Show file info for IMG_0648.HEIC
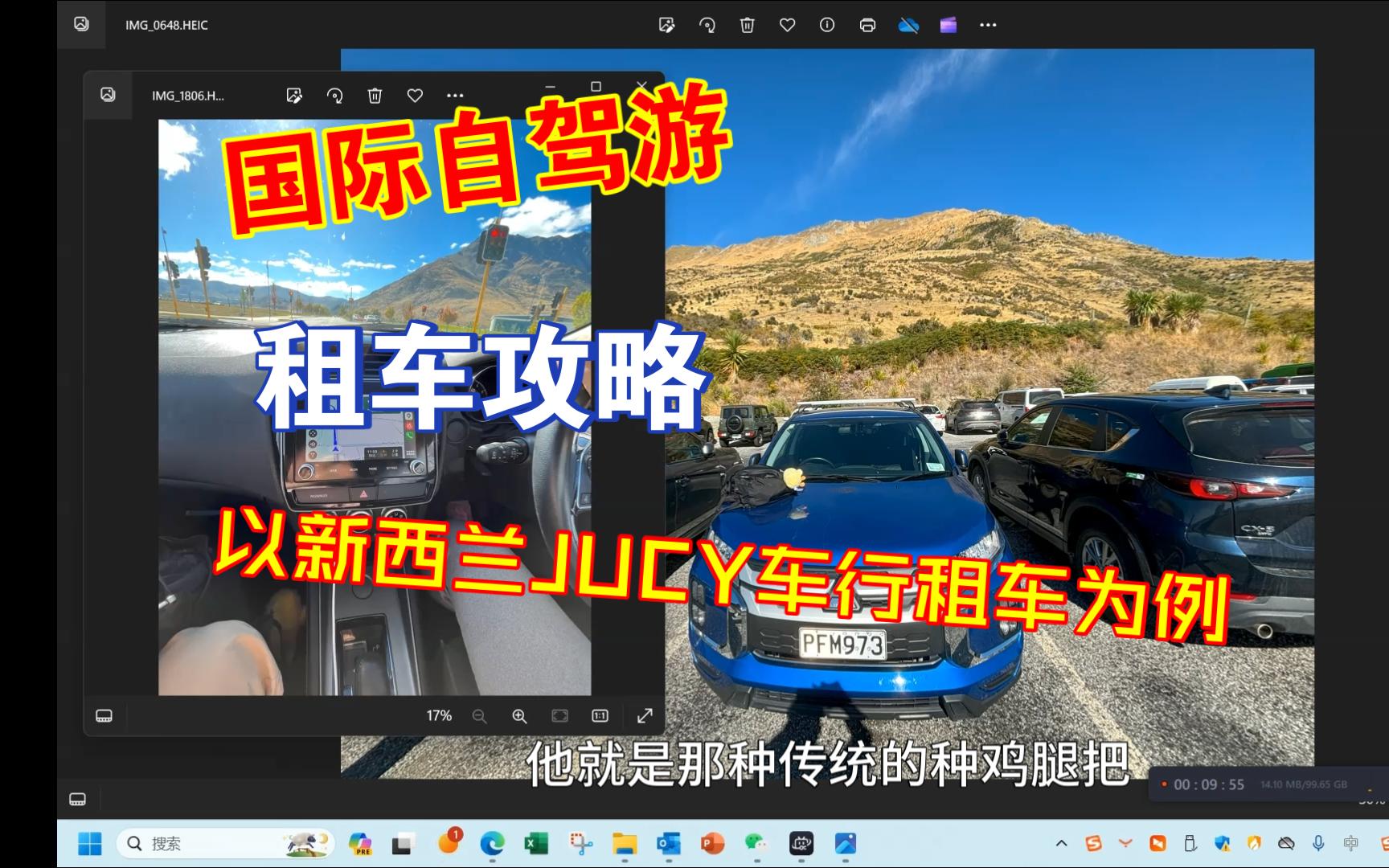1389x868 pixels. [x=827, y=25]
